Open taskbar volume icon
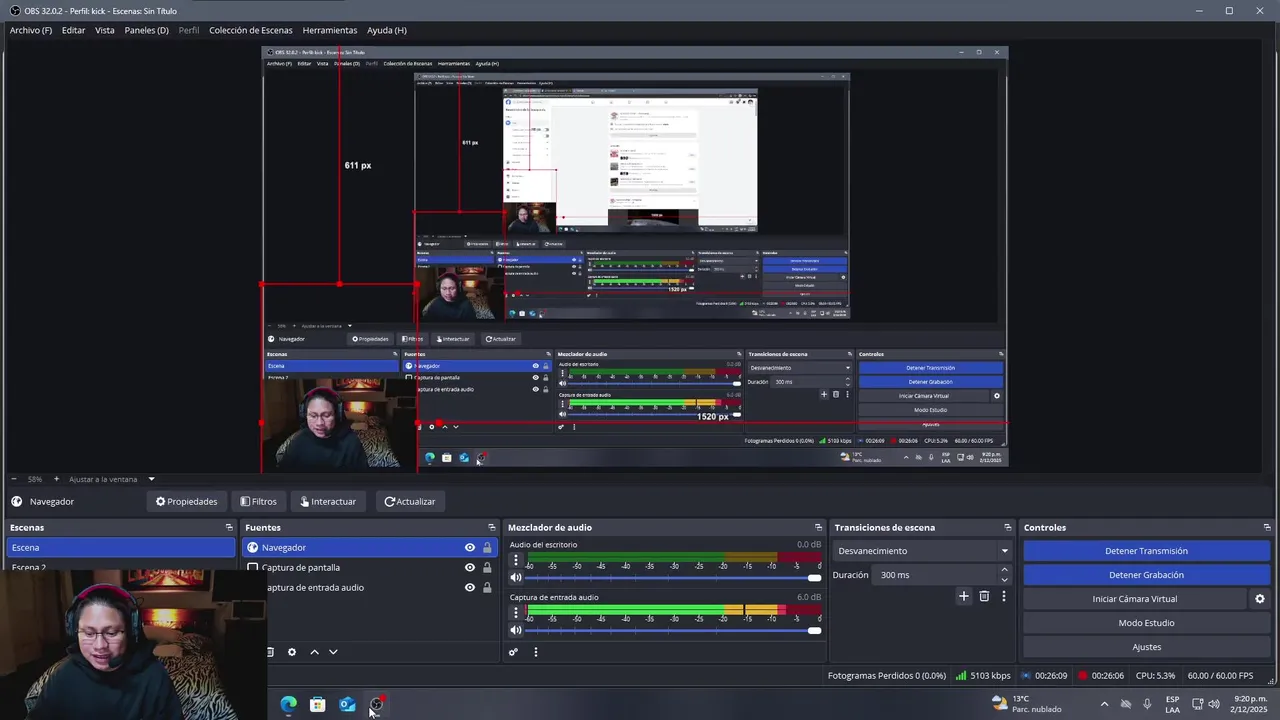 pos(1214,704)
